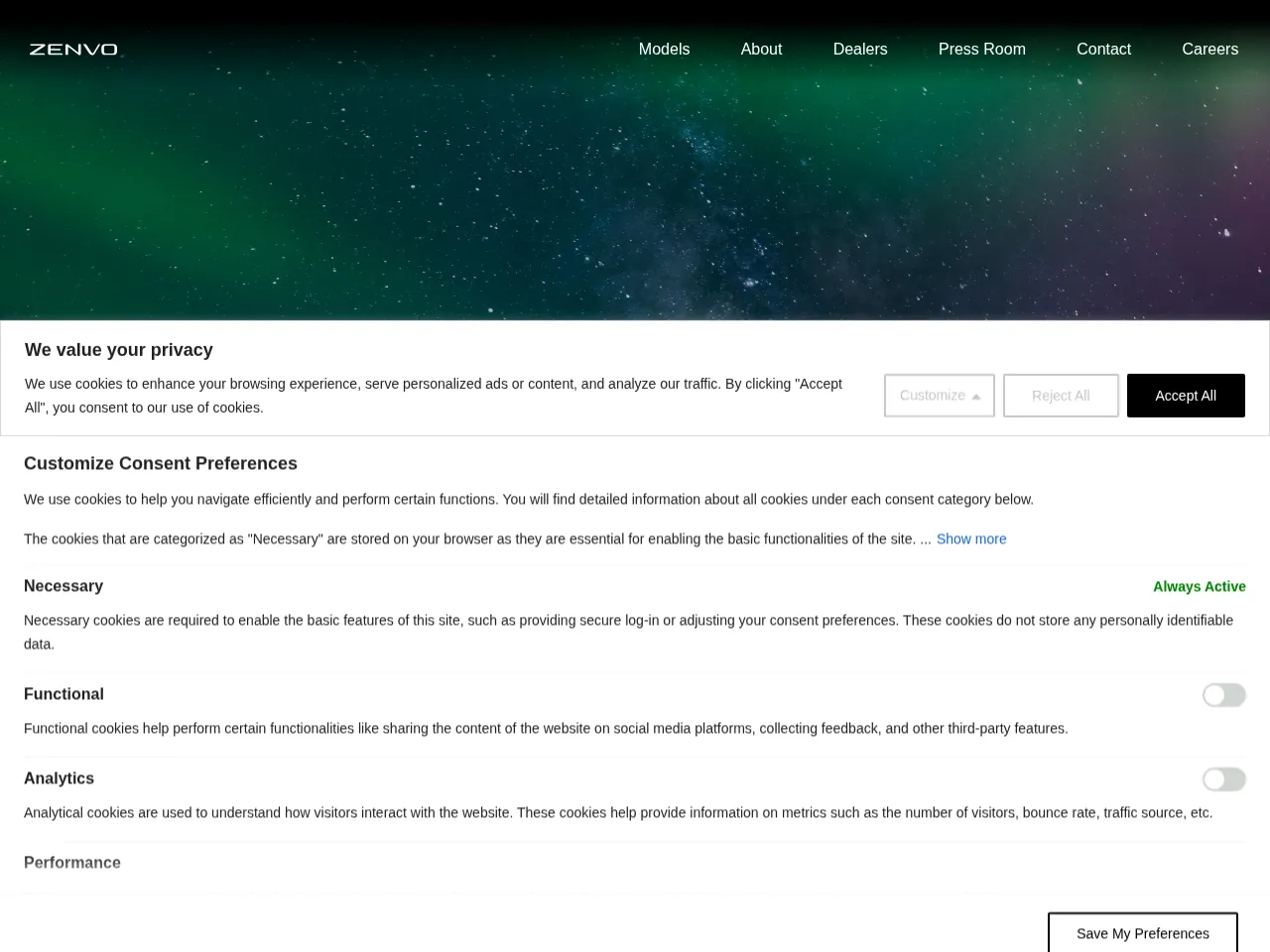Reject all cookies
Screen dimensions: 1270x952
[1061, 396]
